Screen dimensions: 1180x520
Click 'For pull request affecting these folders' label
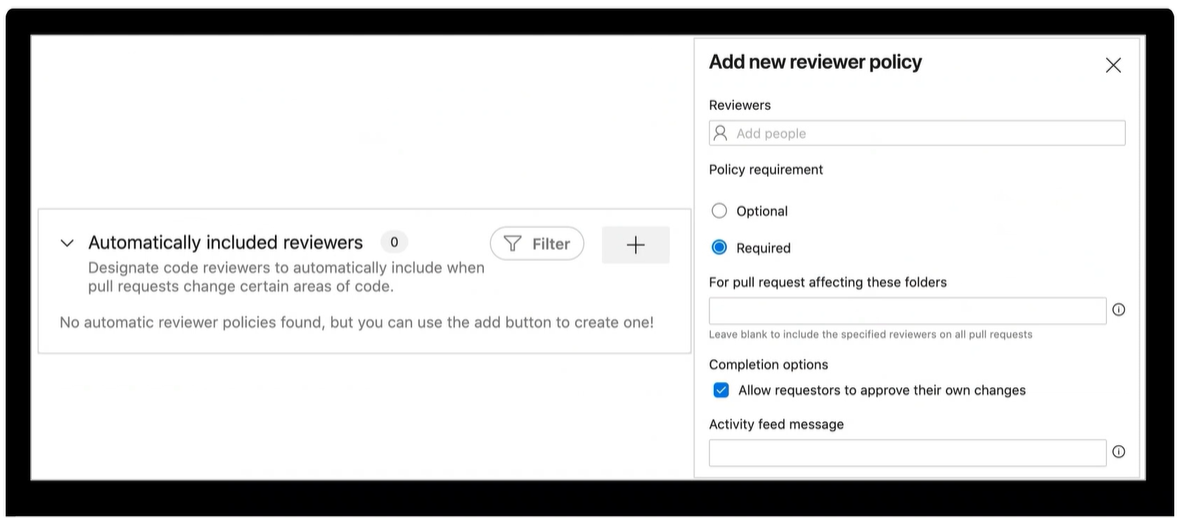coord(828,282)
